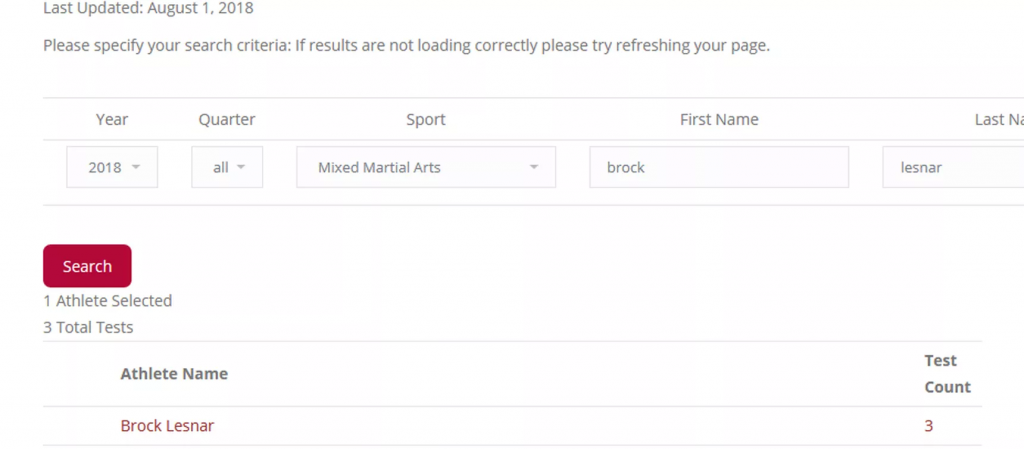Viewport: 1024px width, 449px height.
Task: Click the First Name field containing brock
Action: pos(718,168)
